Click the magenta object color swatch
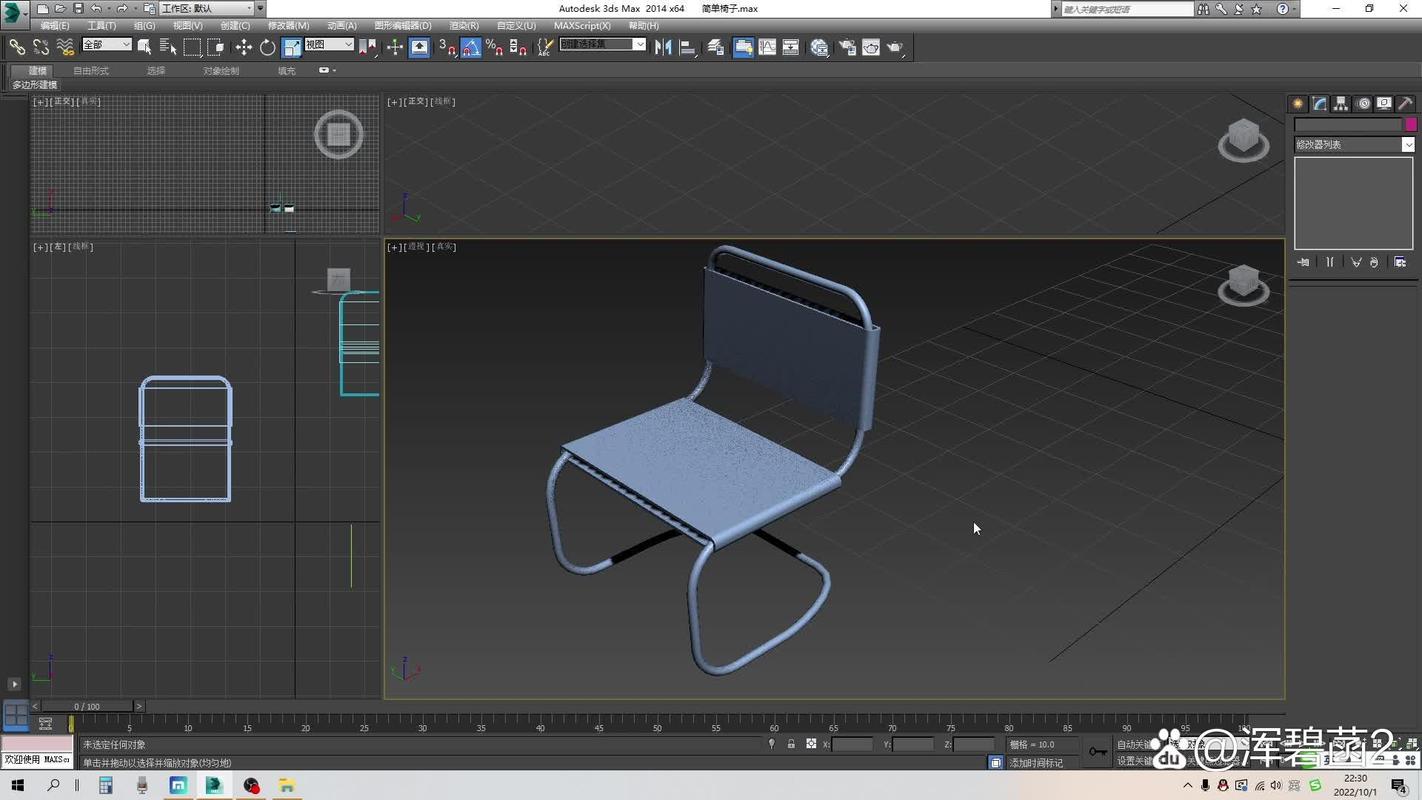Viewport: 1422px width, 800px height. coord(1411,125)
